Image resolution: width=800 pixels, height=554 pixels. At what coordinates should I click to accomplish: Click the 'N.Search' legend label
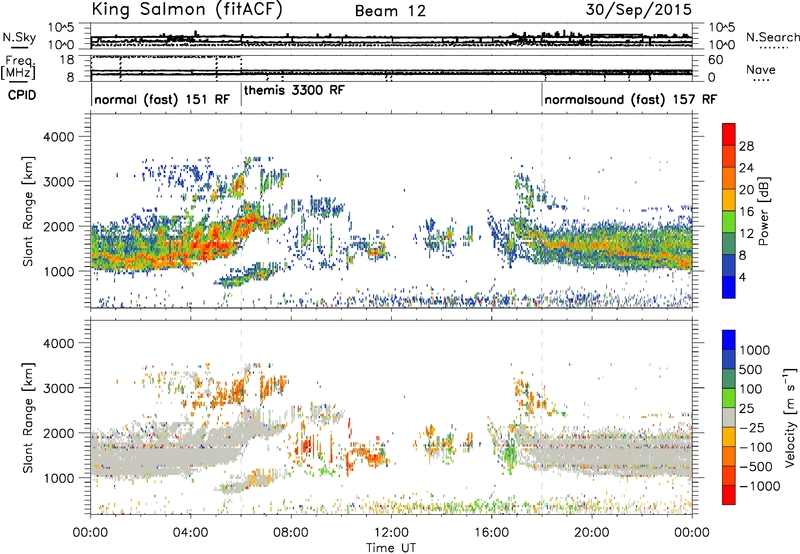772,37
